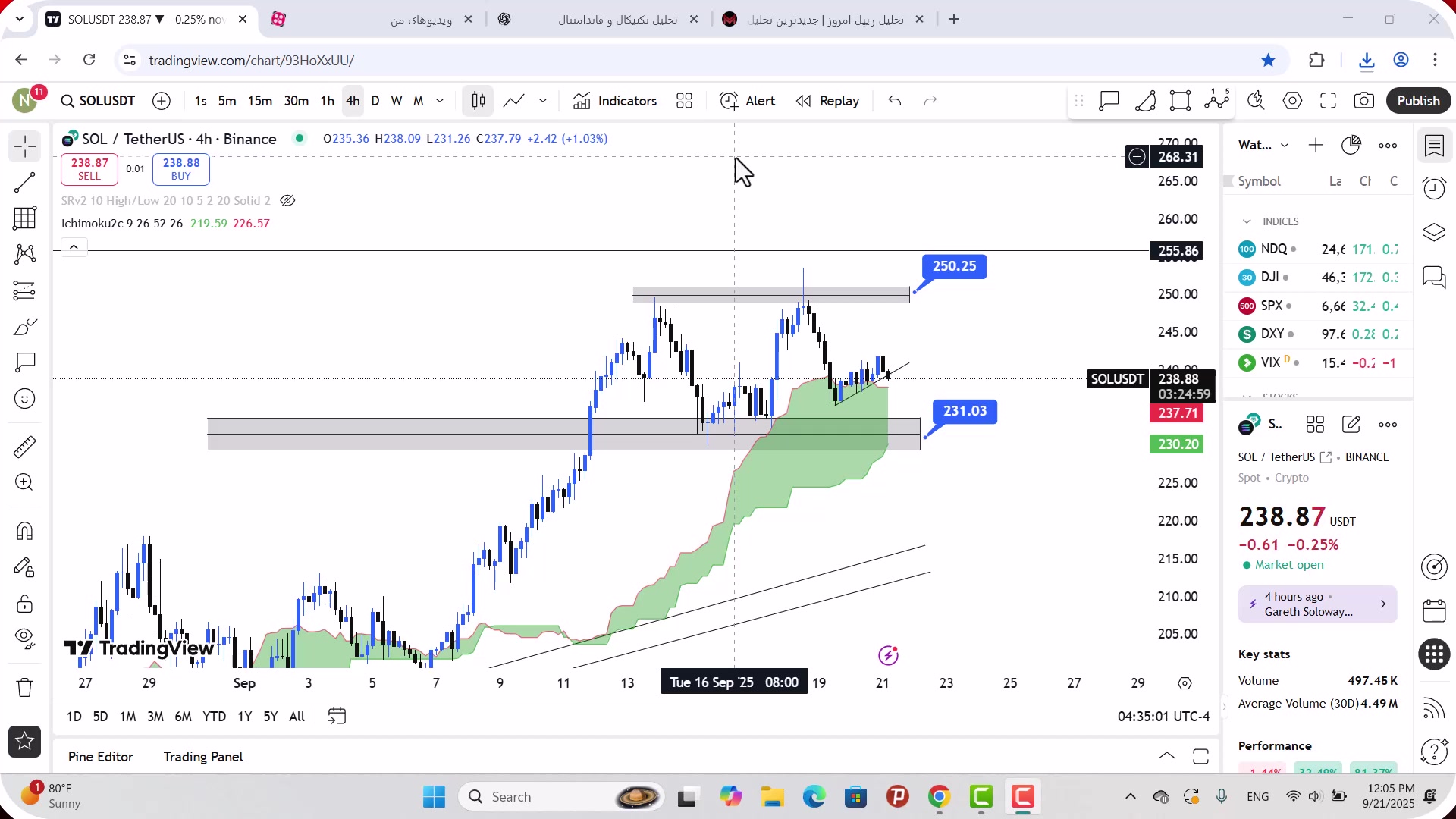Screen dimensions: 1456x819
Task: Activate the zoom in tool
Action: point(25,482)
